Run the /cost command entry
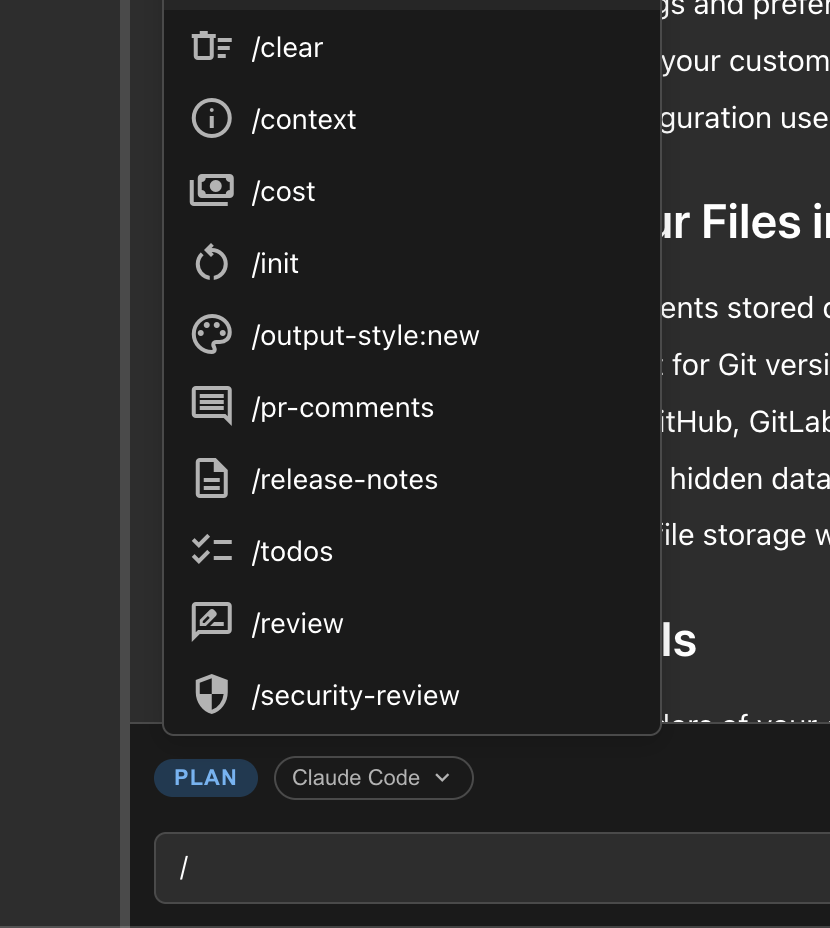 [x=283, y=192]
